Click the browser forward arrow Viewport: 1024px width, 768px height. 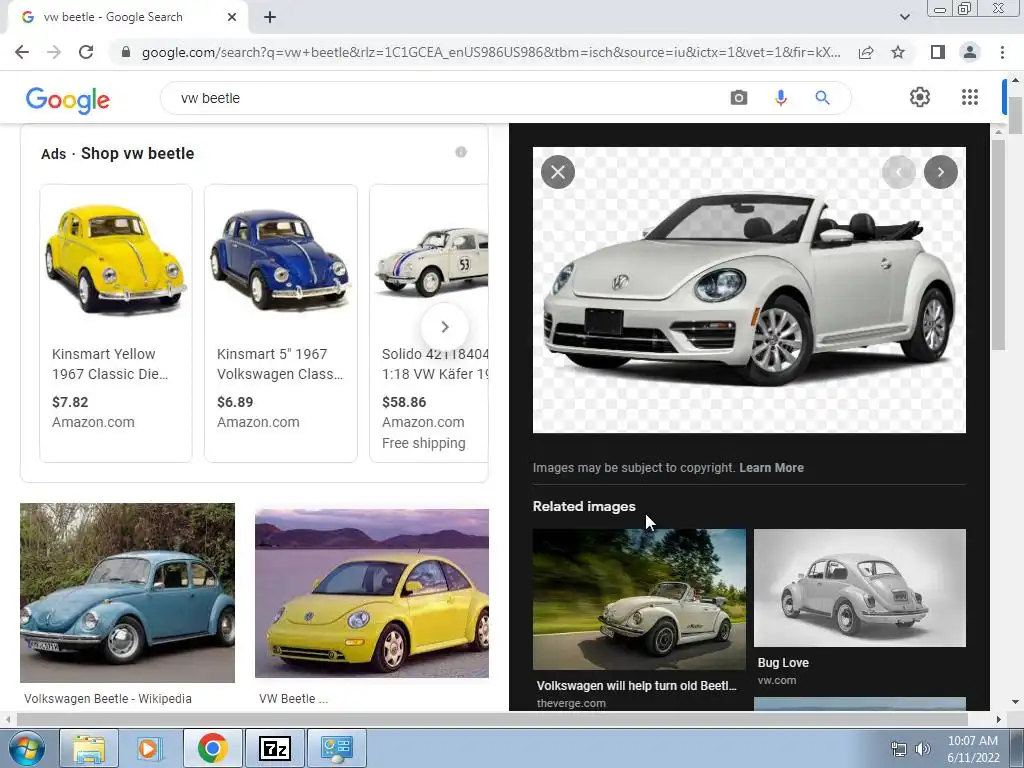[54, 52]
